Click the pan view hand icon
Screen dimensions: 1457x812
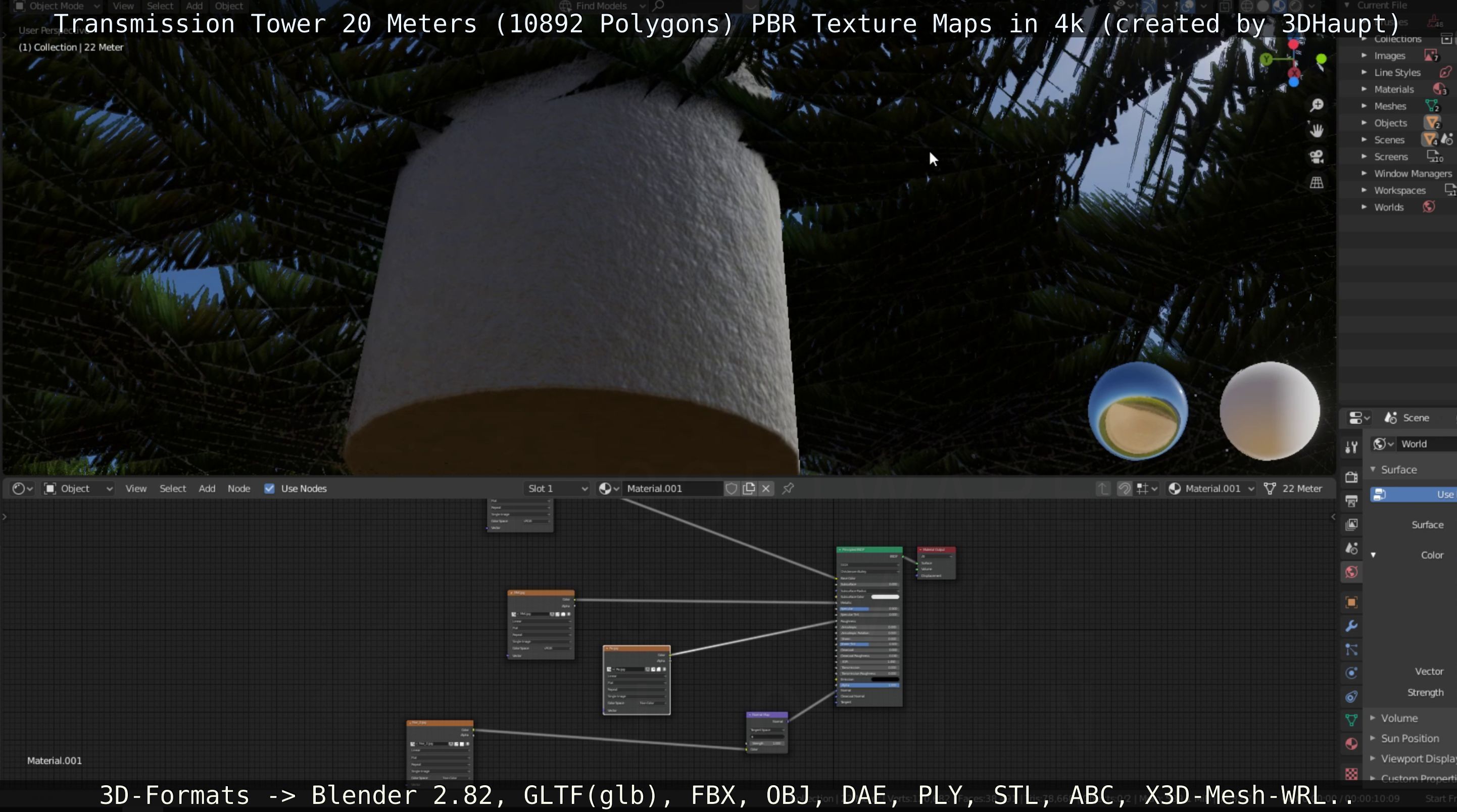point(1317,131)
